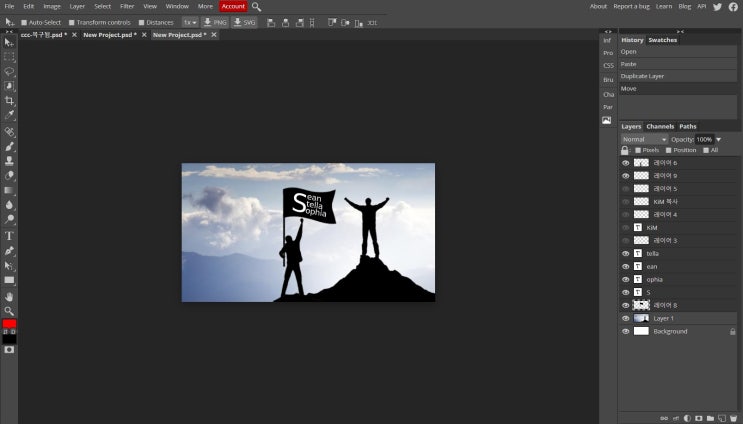This screenshot has width=743, height=424.
Task: Expand the Opacity dropdown arrow
Action: [x=719, y=139]
